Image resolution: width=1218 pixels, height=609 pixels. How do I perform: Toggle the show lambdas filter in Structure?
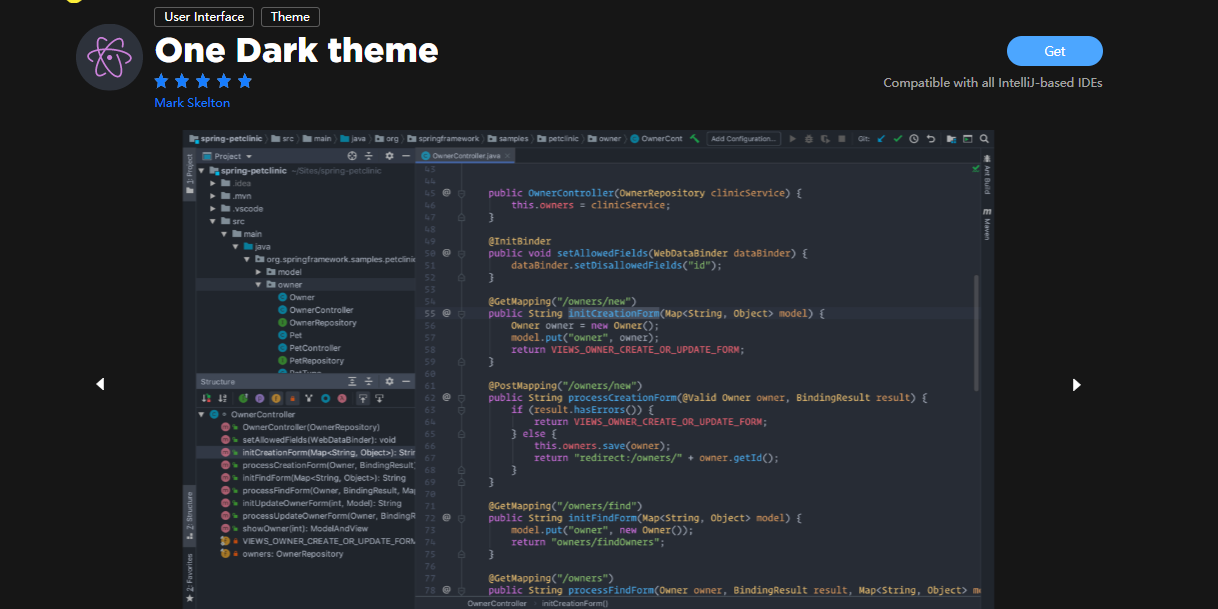[342, 398]
